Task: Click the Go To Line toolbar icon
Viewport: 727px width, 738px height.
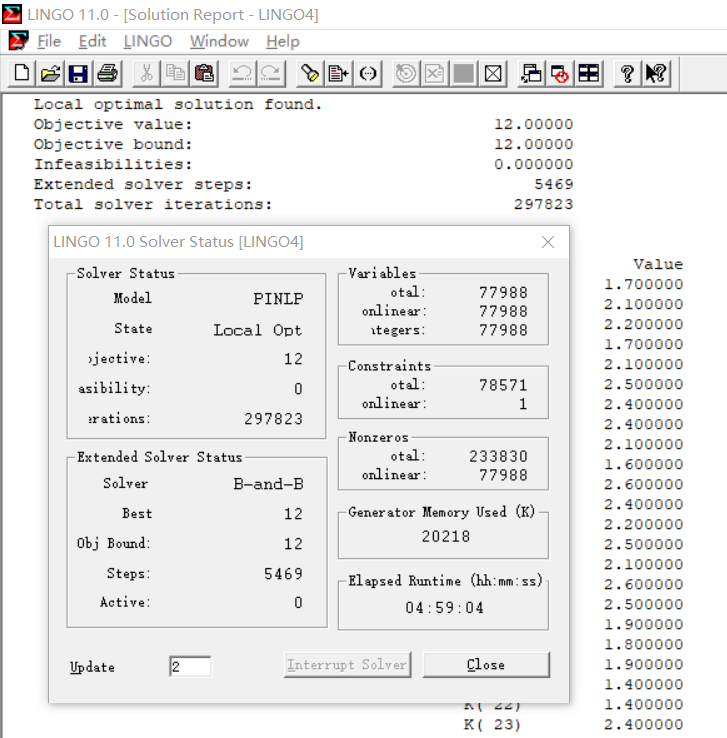Action: pos(339,73)
